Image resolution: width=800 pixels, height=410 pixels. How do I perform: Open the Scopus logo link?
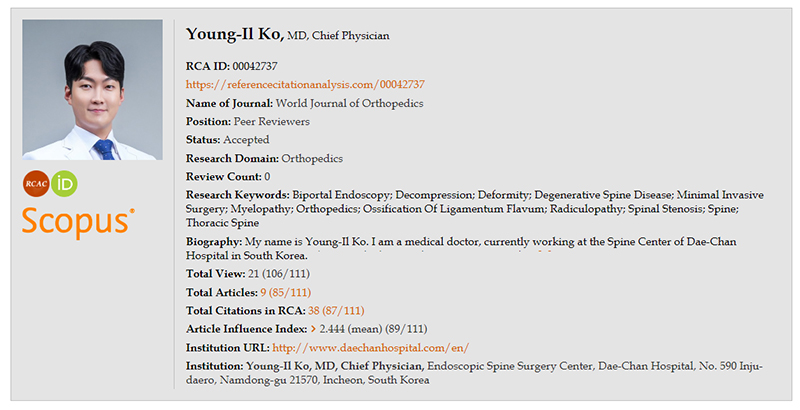(77, 219)
